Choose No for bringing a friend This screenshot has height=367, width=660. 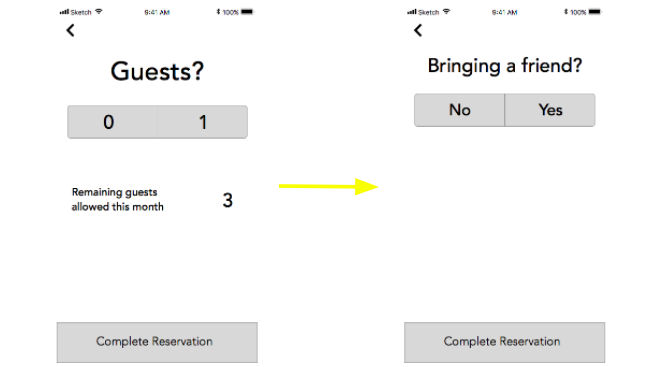tap(460, 110)
